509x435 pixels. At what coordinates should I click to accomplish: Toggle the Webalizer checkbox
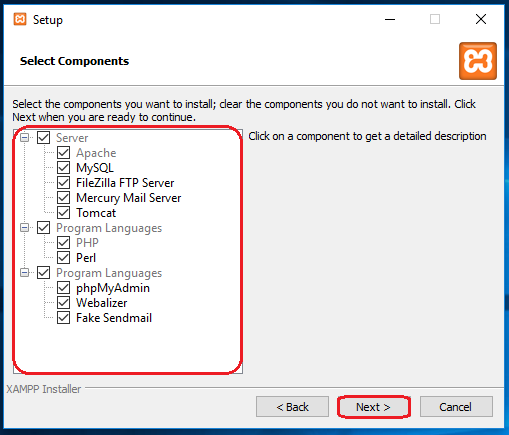click(x=63, y=303)
